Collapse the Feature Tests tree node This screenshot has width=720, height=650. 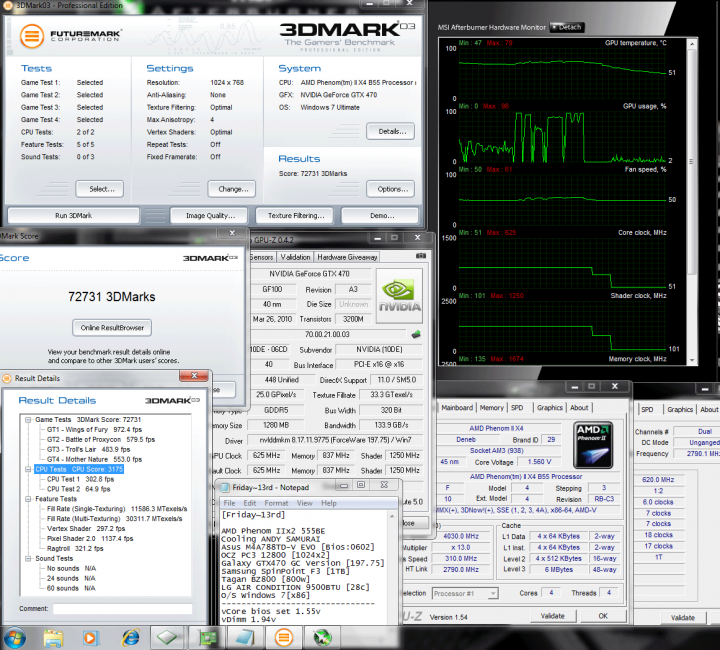click(28, 499)
